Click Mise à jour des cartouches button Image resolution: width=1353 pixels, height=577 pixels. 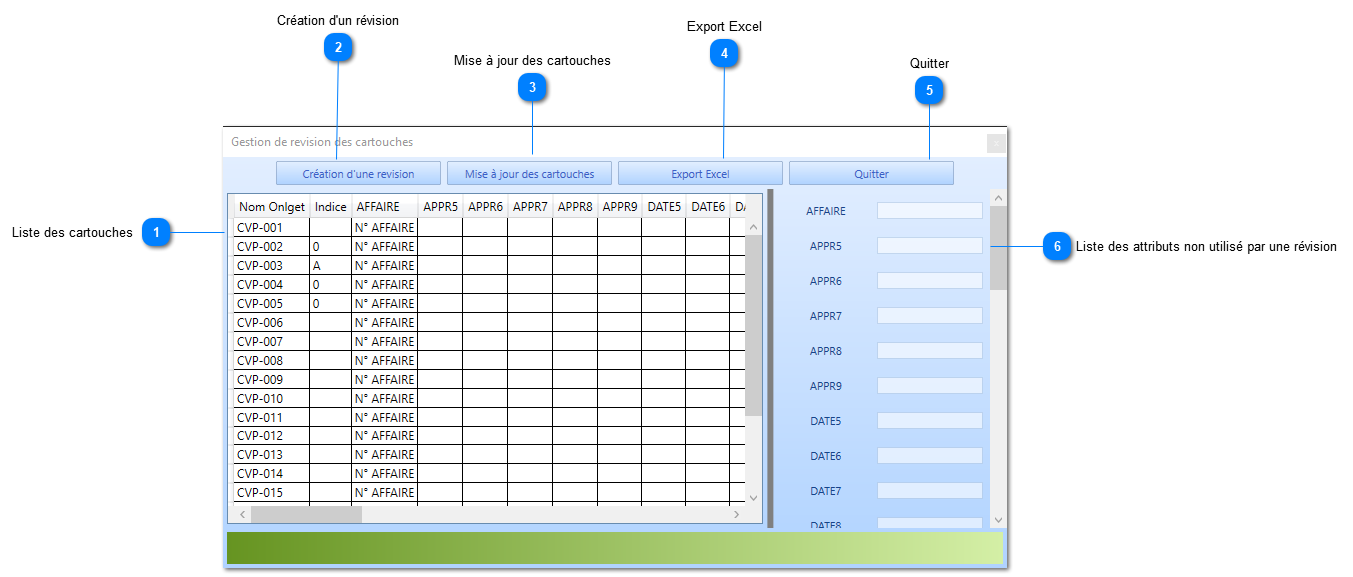529,173
